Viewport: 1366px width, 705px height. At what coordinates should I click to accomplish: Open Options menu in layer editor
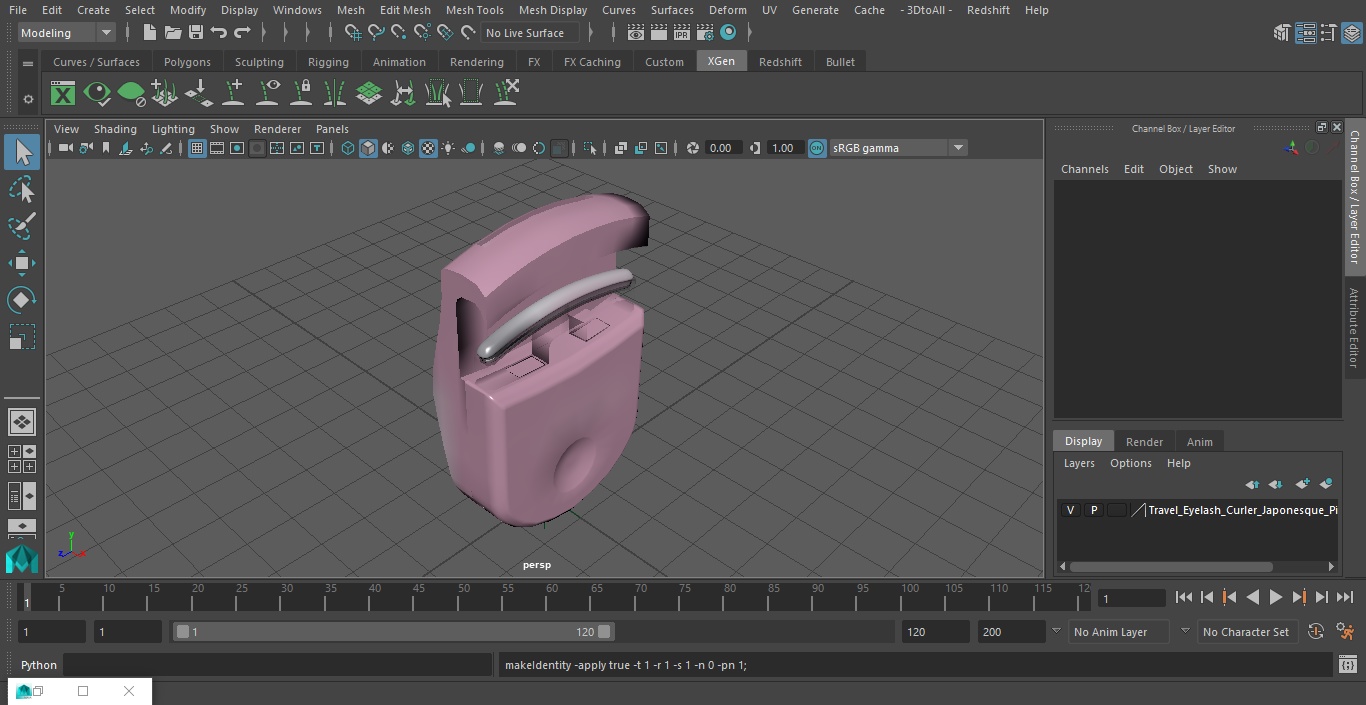[1131, 463]
